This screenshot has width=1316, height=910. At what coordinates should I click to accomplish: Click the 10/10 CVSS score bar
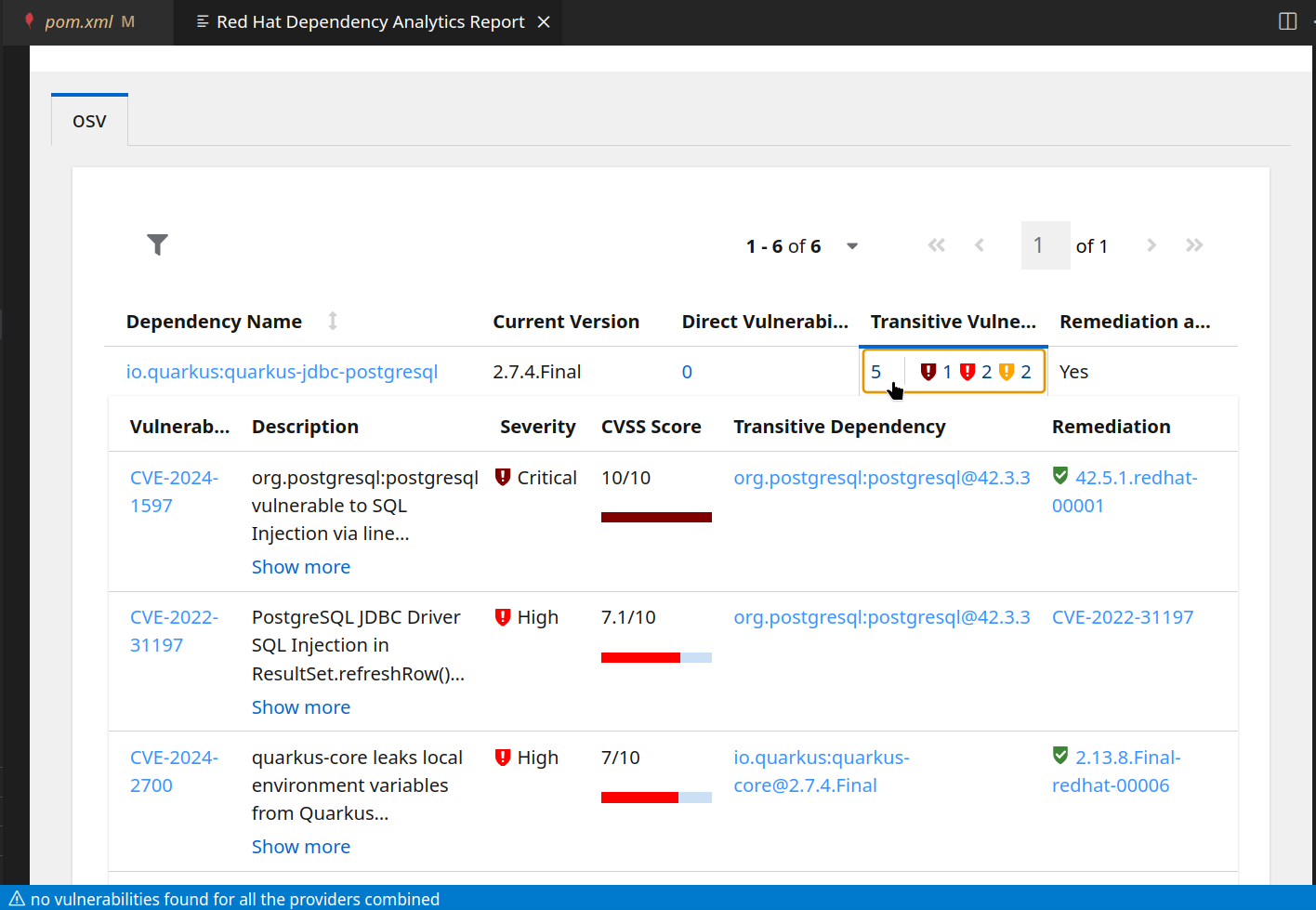point(656,517)
